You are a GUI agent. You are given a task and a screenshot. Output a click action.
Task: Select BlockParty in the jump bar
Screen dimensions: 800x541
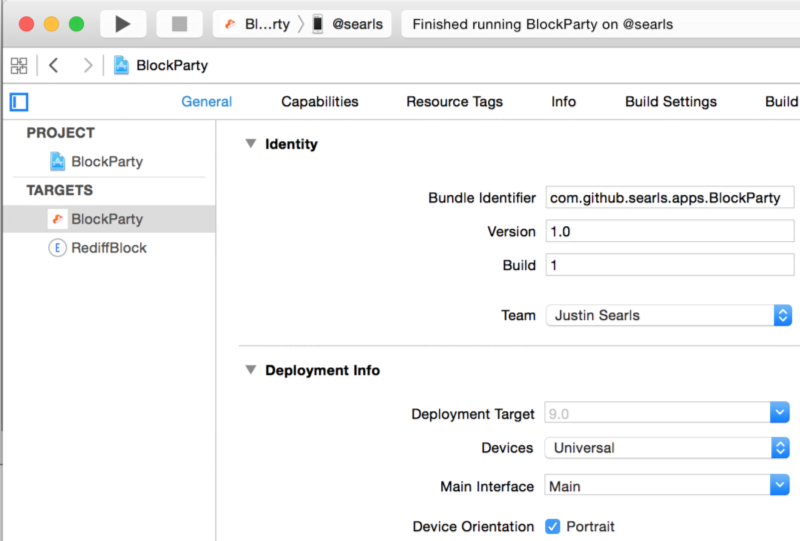click(x=172, y=65)
